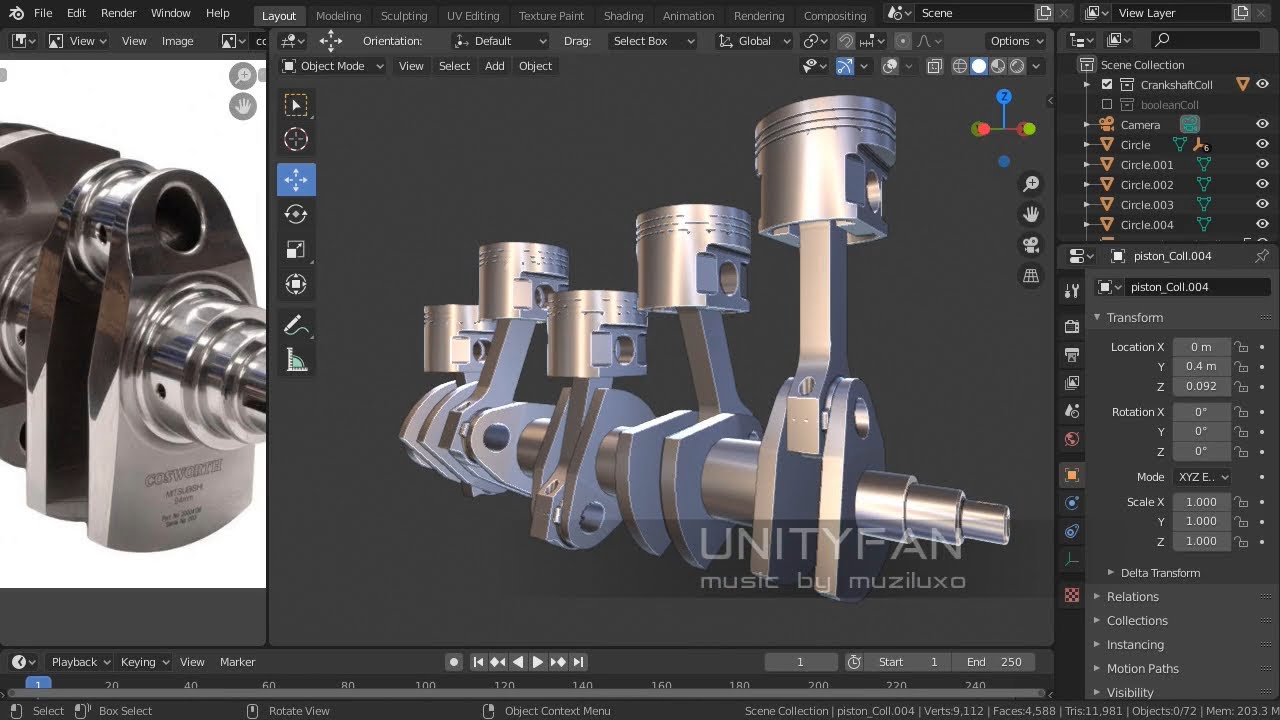Select the Select Box tool in viewport toolbar
1280x720 pixels.
coord(296,105)
